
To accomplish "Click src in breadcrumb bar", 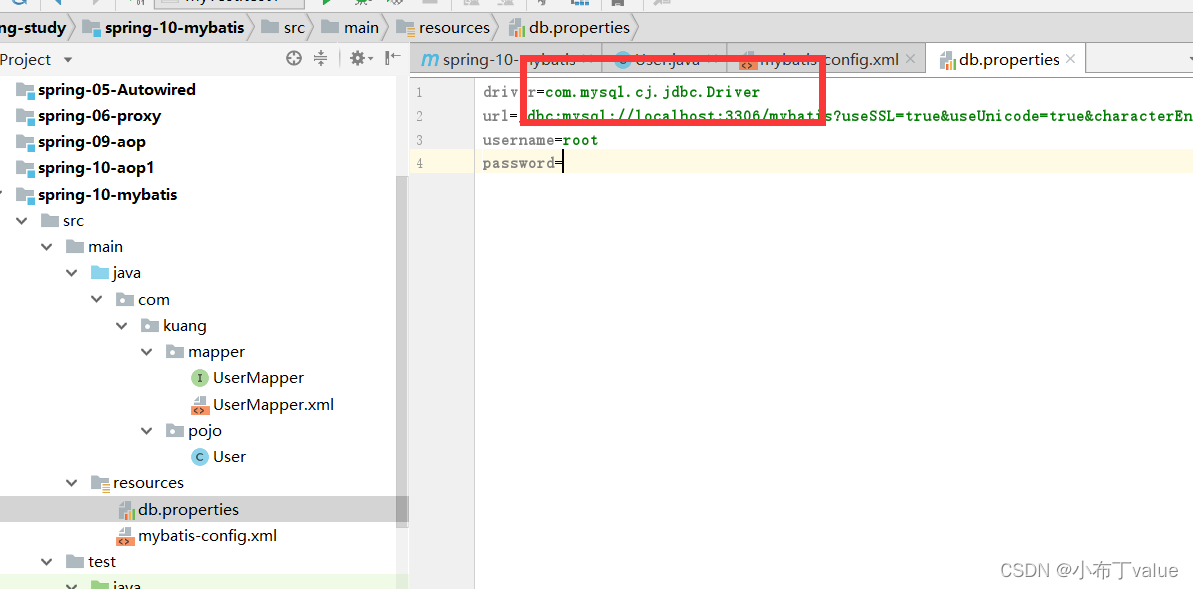I will click(283, 28).
